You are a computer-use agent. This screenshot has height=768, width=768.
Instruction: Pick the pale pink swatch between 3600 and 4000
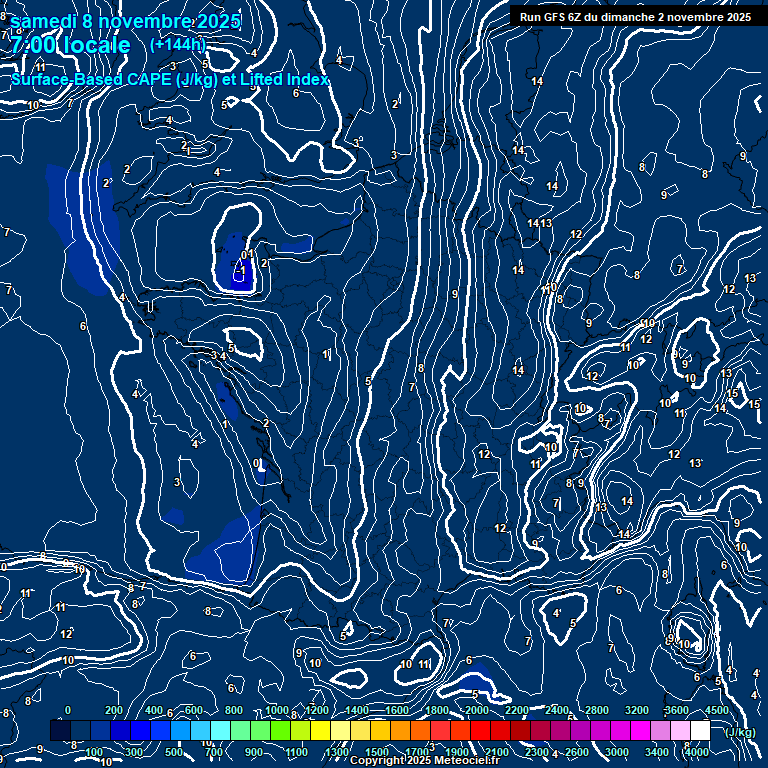point(680,730)
